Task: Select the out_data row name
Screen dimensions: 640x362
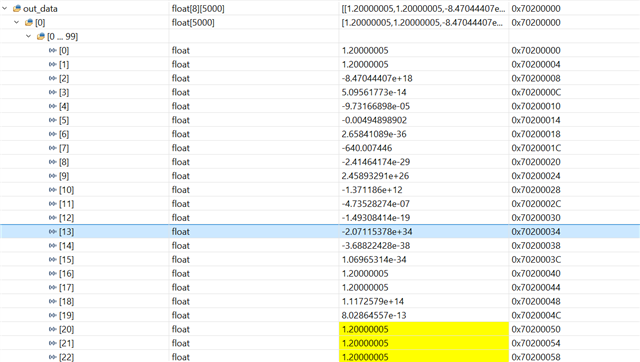Action: [x=40, y=9]
